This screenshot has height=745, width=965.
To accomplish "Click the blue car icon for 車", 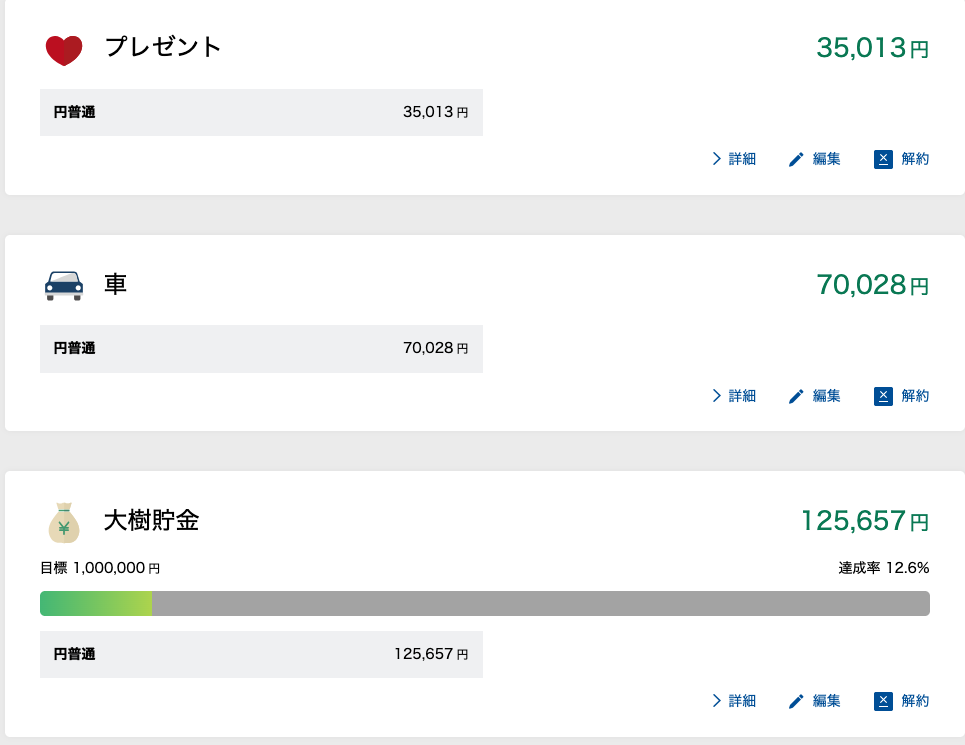I will [x=64, y=285].
